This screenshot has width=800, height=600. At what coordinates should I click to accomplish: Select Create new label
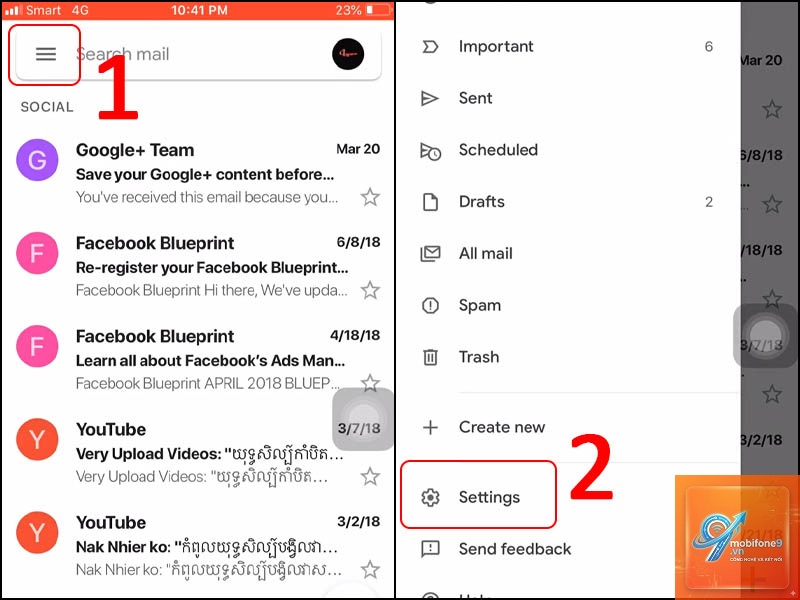[568, 427]
